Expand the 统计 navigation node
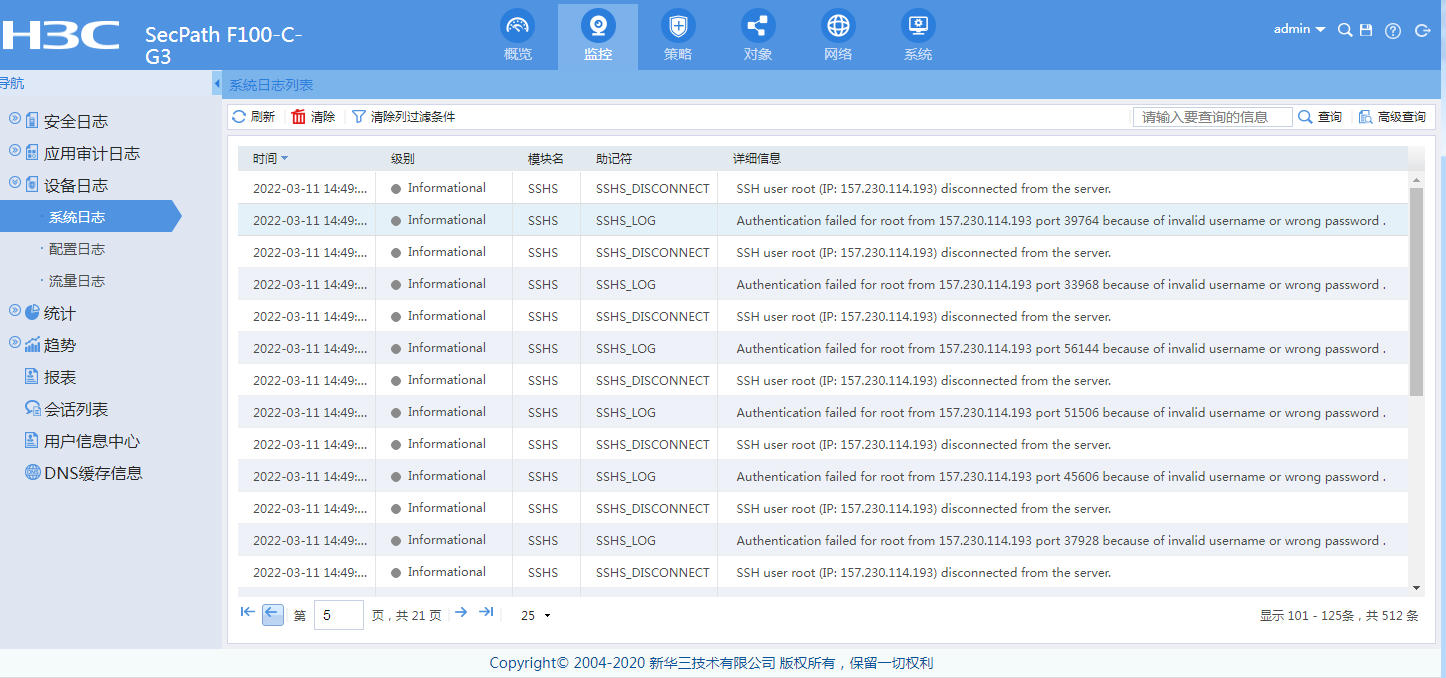This screenshot has width=1446, height=678. click(x=15, y=312)
